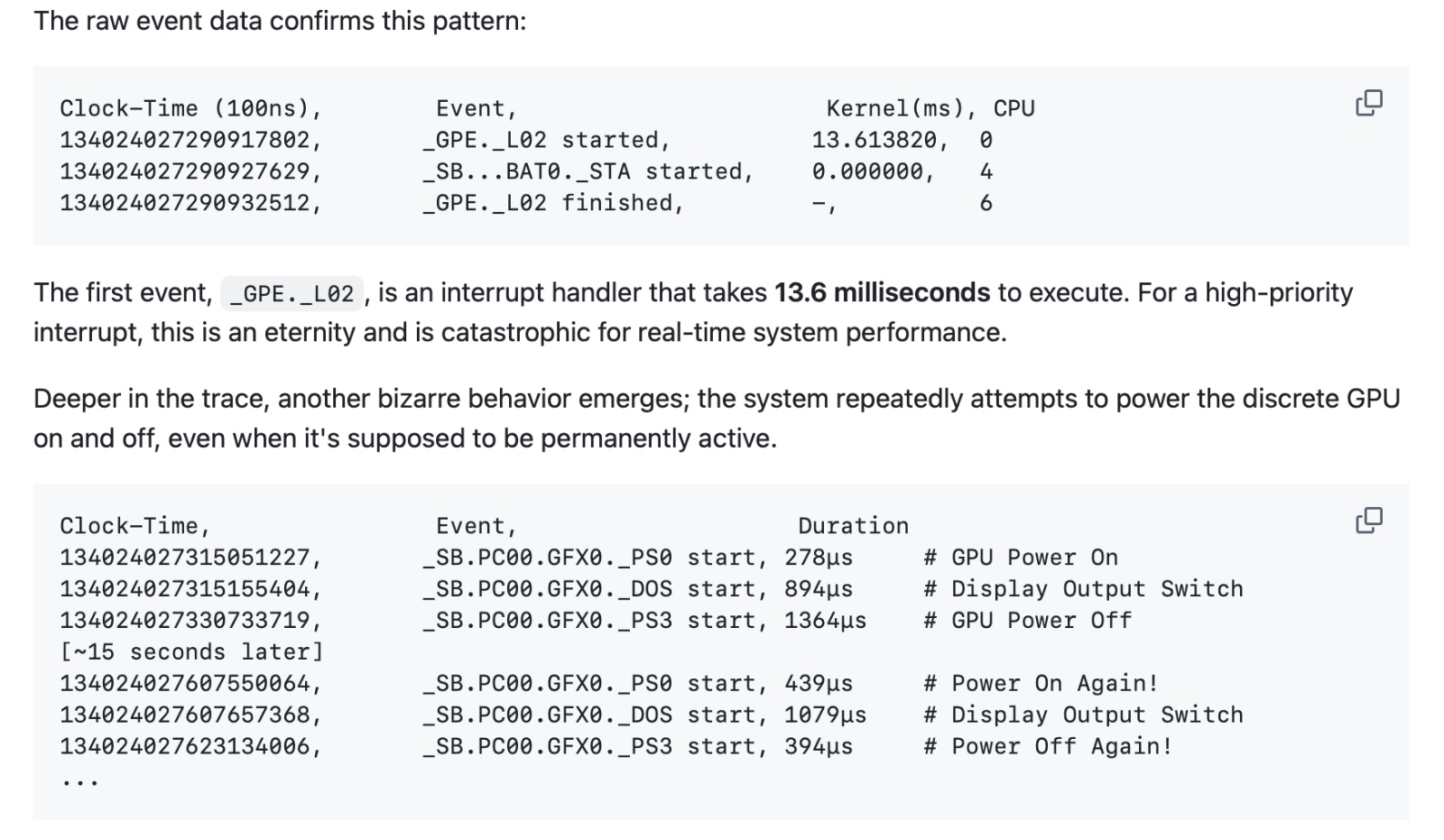Viewport: 1444px width, 840px height.
Task: Click the '# Power On Again!' comment
Action: [1041, 684]
